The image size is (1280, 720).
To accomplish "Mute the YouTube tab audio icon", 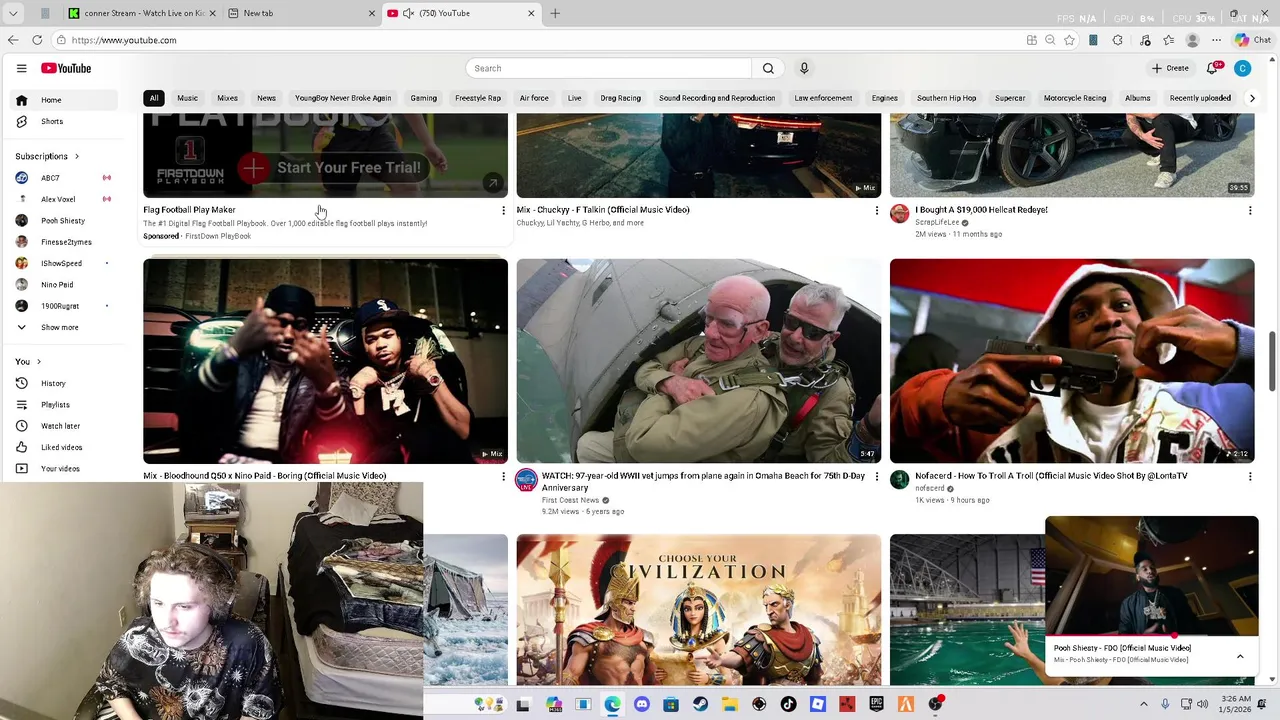I will point(408,13).
